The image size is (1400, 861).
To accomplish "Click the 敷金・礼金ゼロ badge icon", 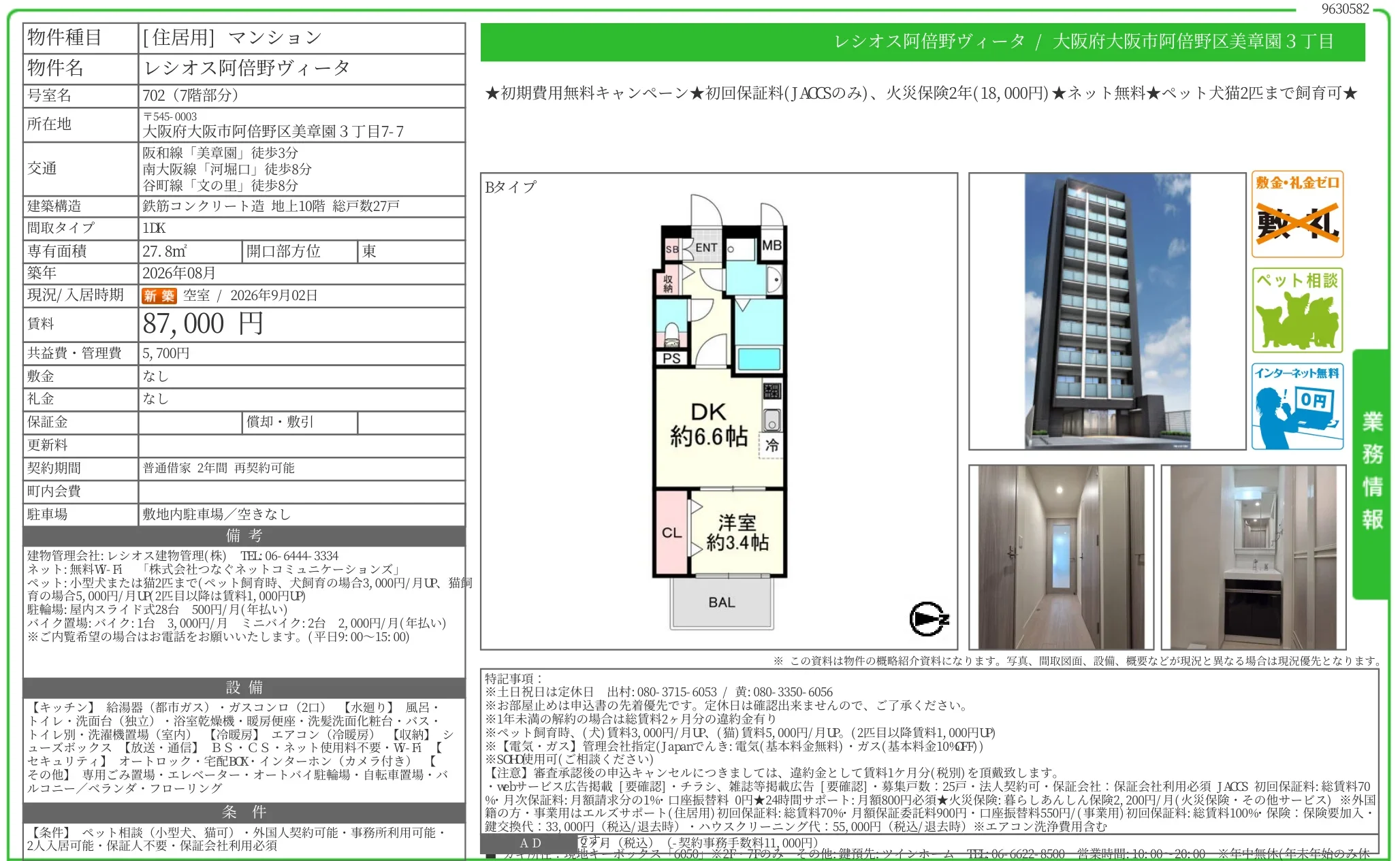I will (1297, 214).
